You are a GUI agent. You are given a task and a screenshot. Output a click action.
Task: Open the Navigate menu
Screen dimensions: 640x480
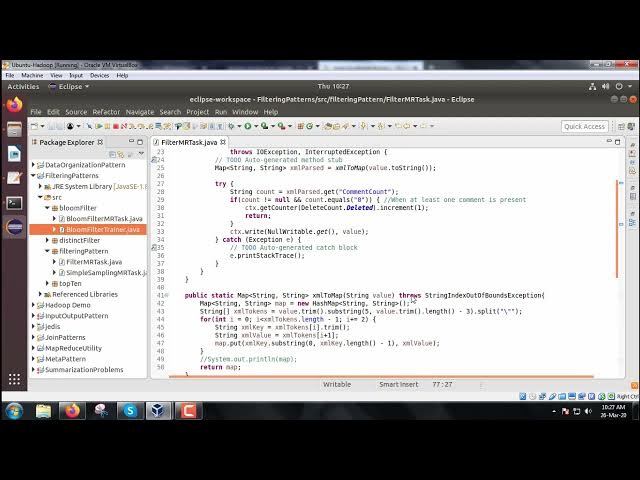pyautogui.click(x=140, y=112)
